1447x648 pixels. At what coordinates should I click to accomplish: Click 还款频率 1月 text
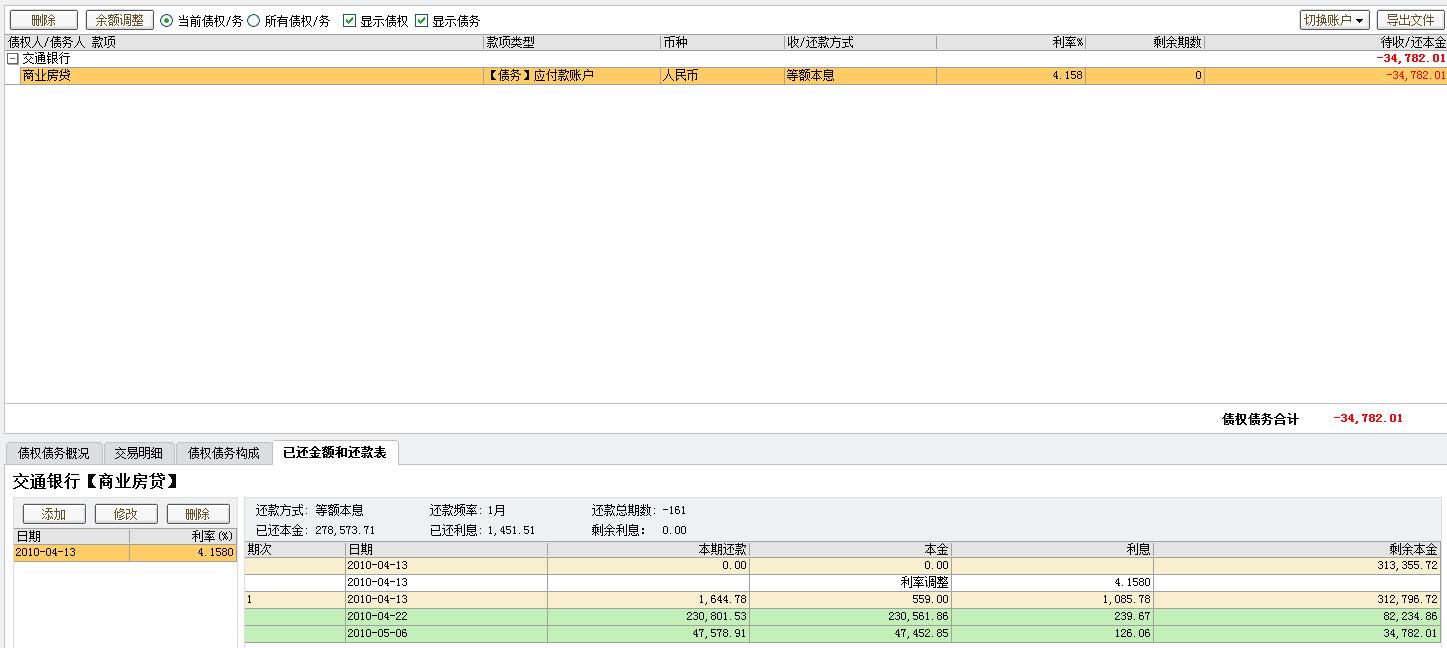coord(468,511)
